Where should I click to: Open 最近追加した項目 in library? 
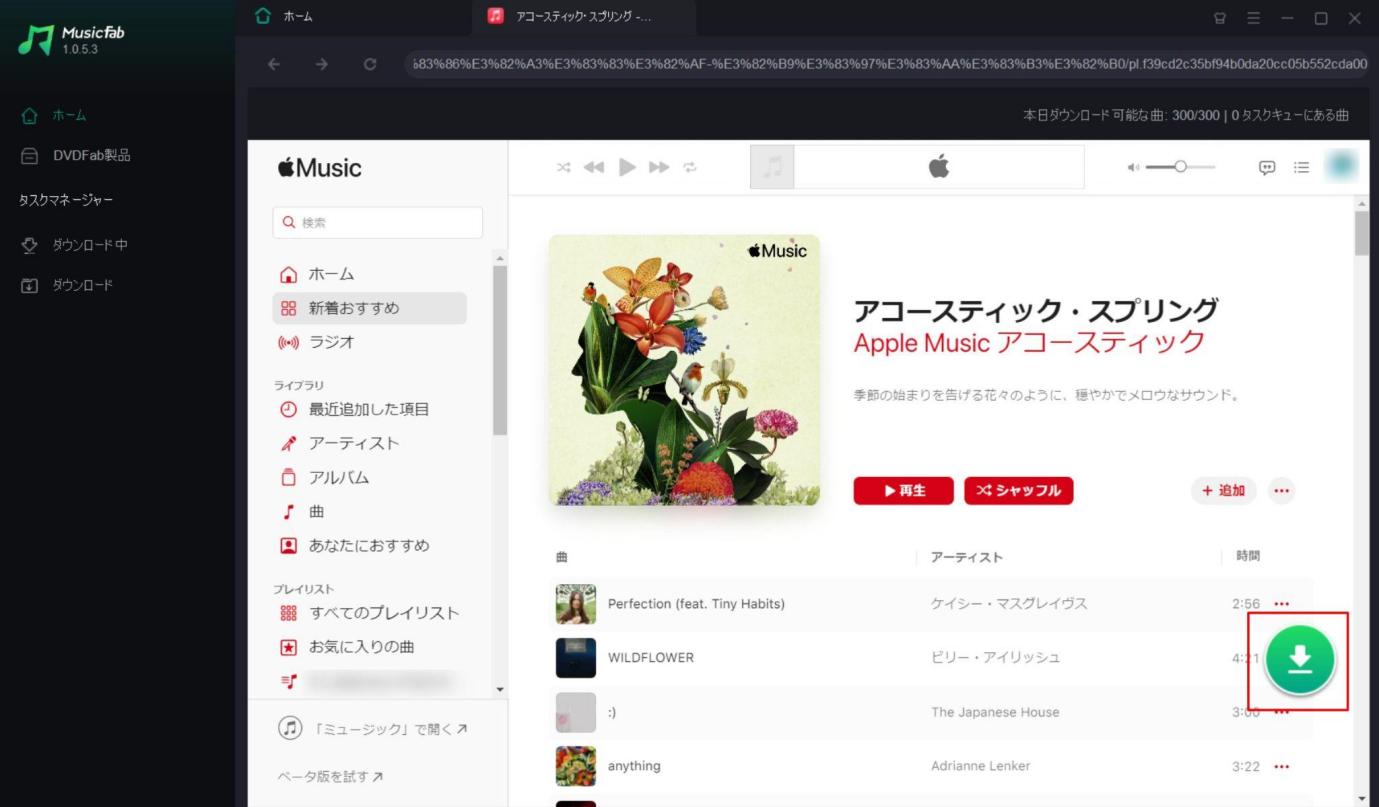[x=370, y=409]
